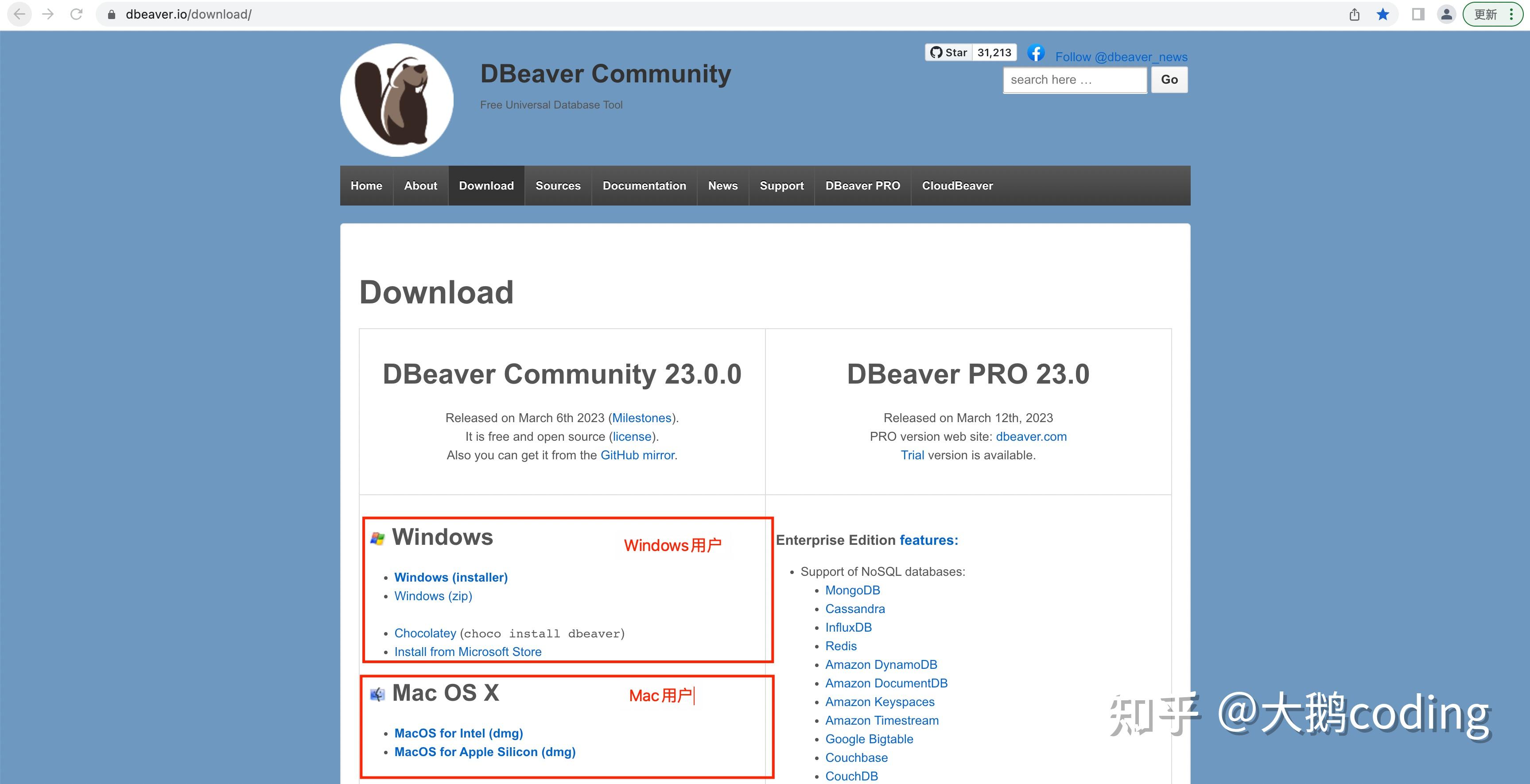Click the GitHub Star button
The width and height of the screenshot is (1530, 784).
(x=949, y=52)
